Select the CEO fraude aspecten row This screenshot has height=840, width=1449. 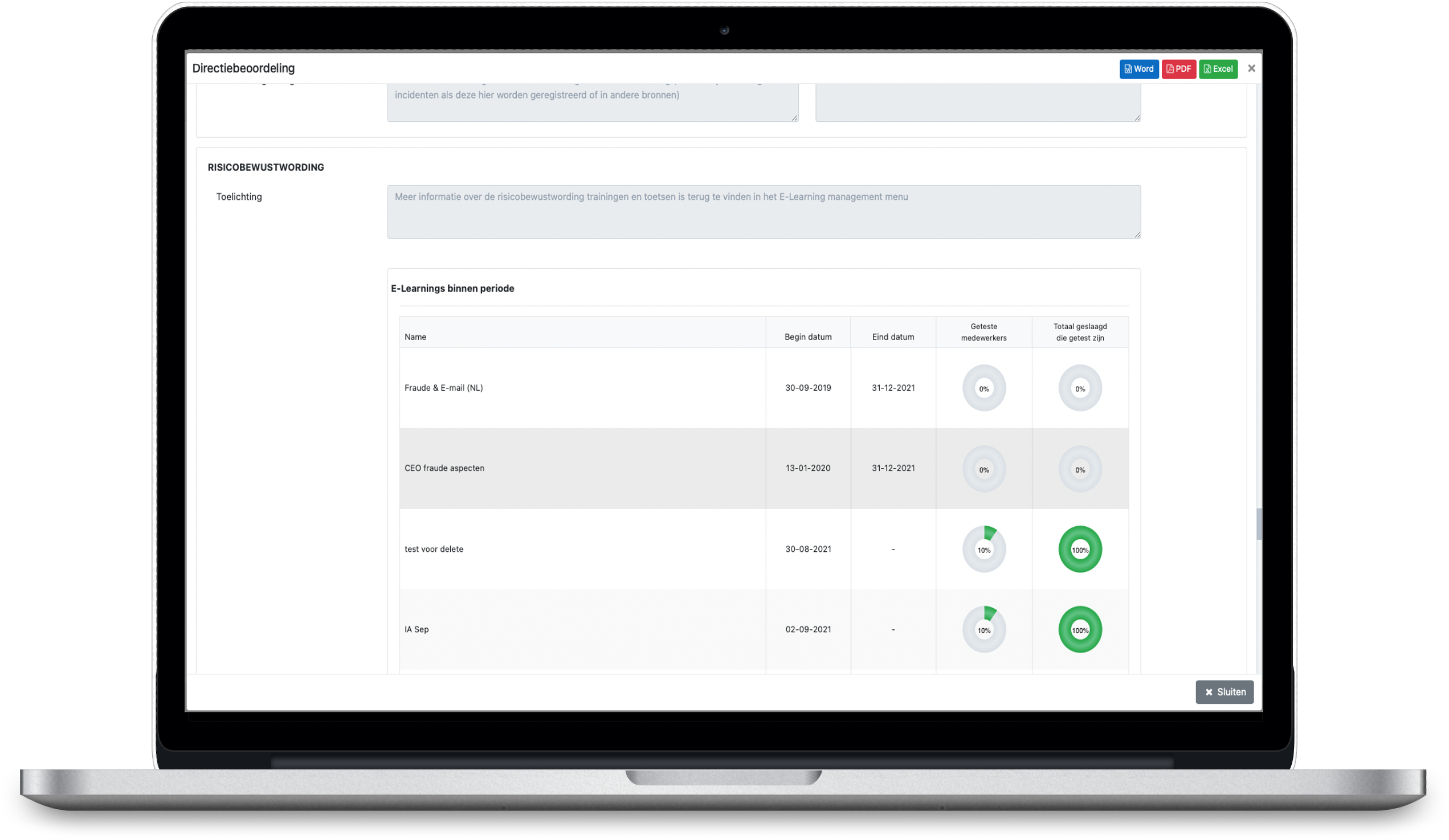pos(582,468)
